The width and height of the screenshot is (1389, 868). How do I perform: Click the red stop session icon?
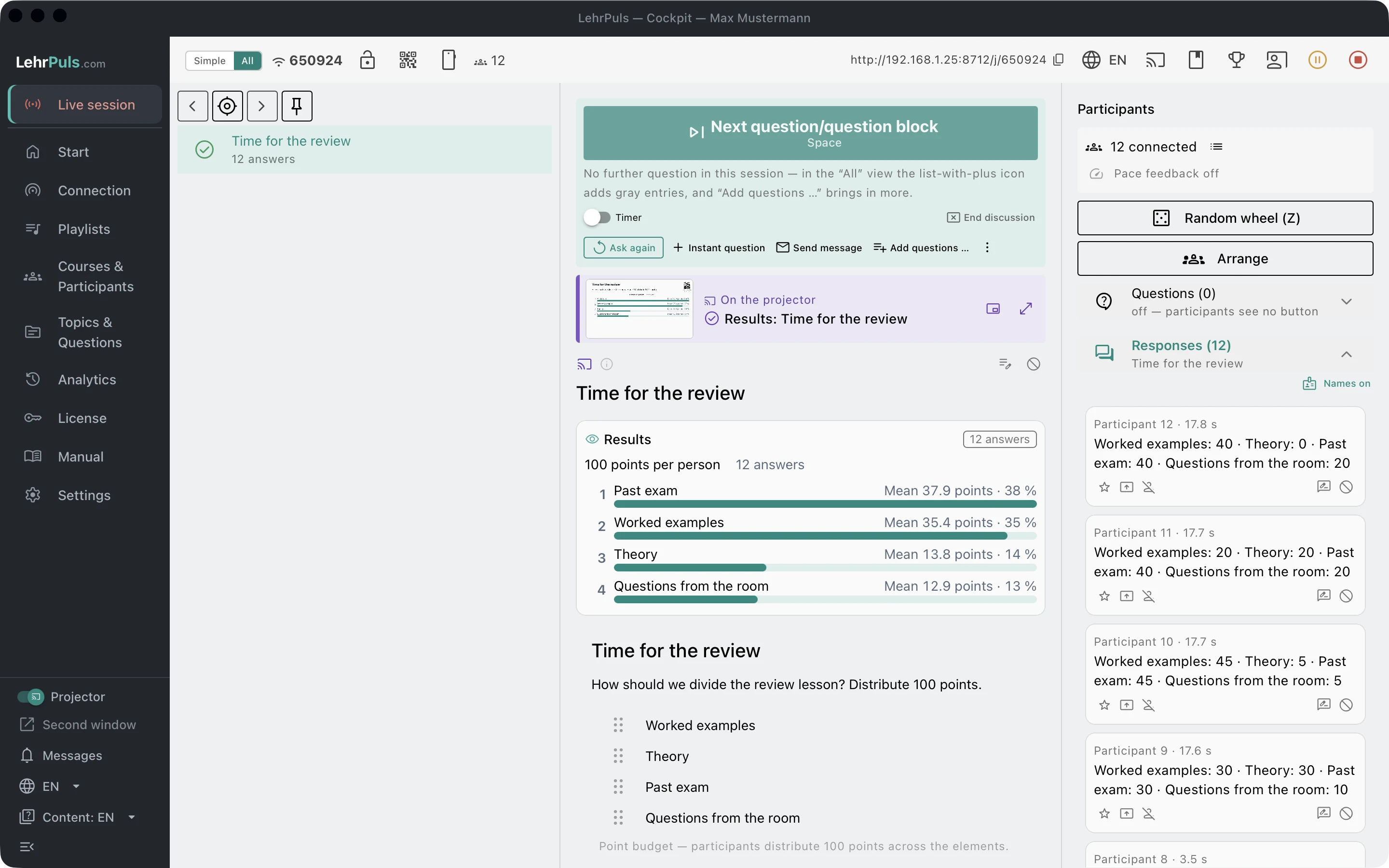click(x=1358, y=60)
